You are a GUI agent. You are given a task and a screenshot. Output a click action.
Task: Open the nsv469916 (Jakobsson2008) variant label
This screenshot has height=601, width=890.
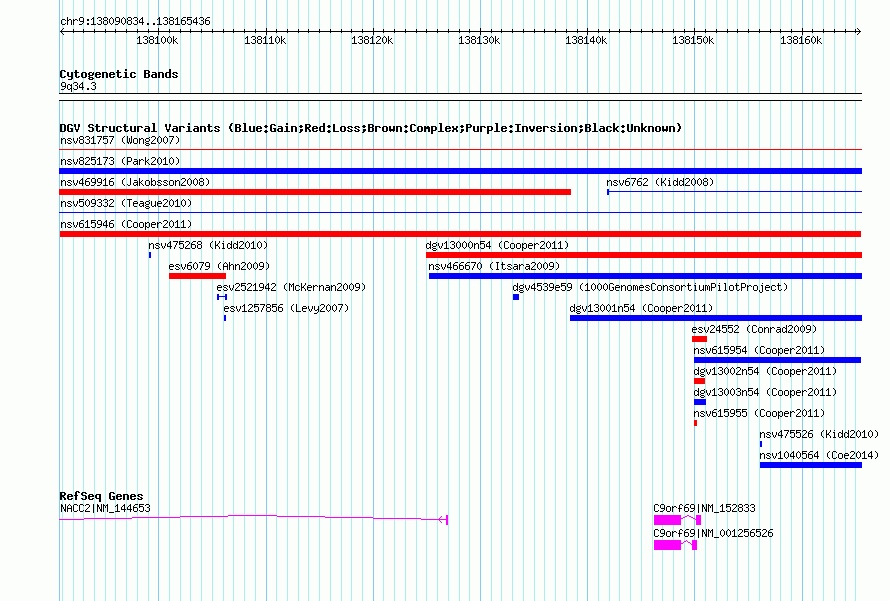coord(135,182)
